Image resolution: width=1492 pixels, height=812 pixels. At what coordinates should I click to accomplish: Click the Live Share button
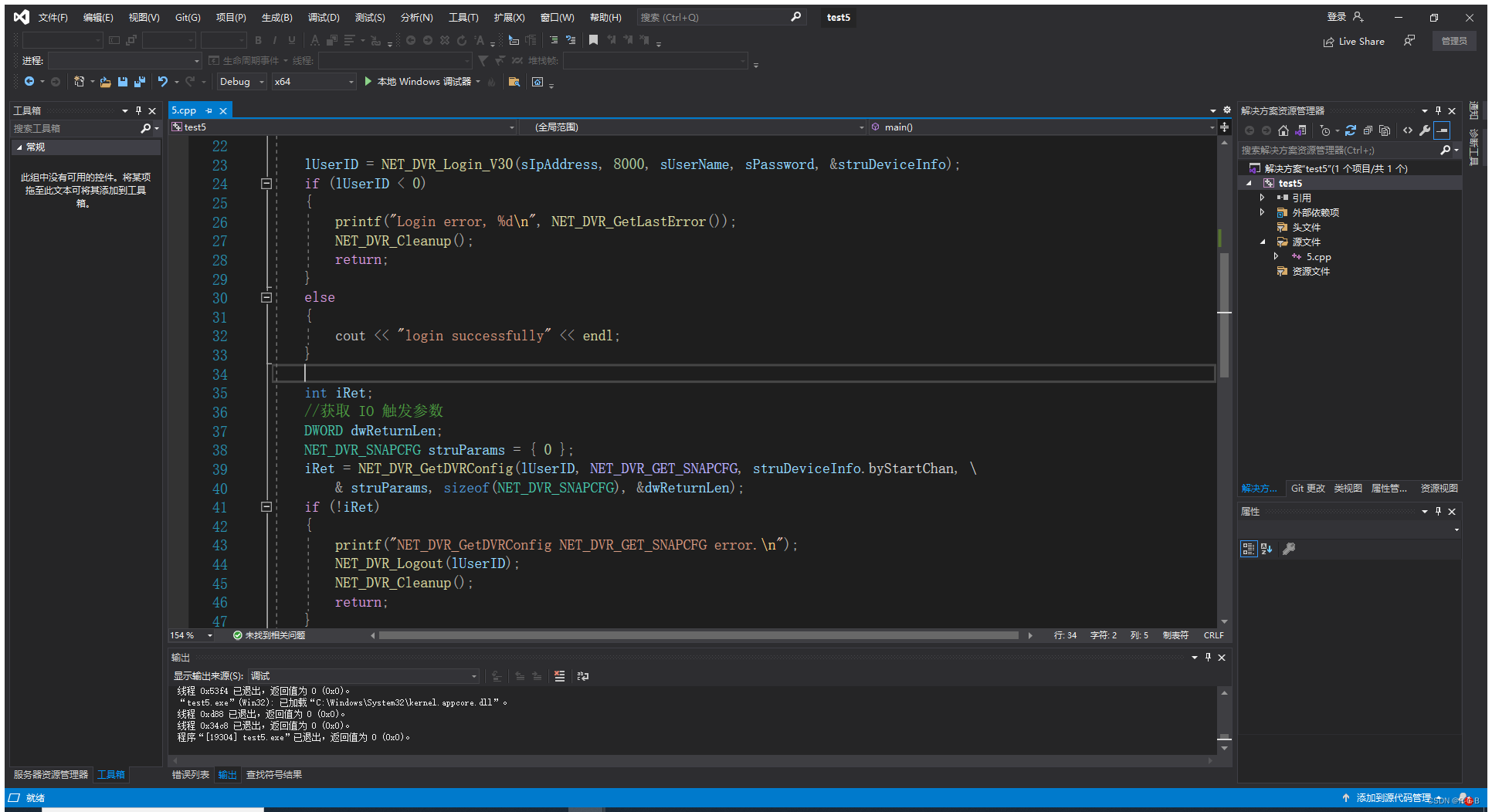coord(1354,41)
